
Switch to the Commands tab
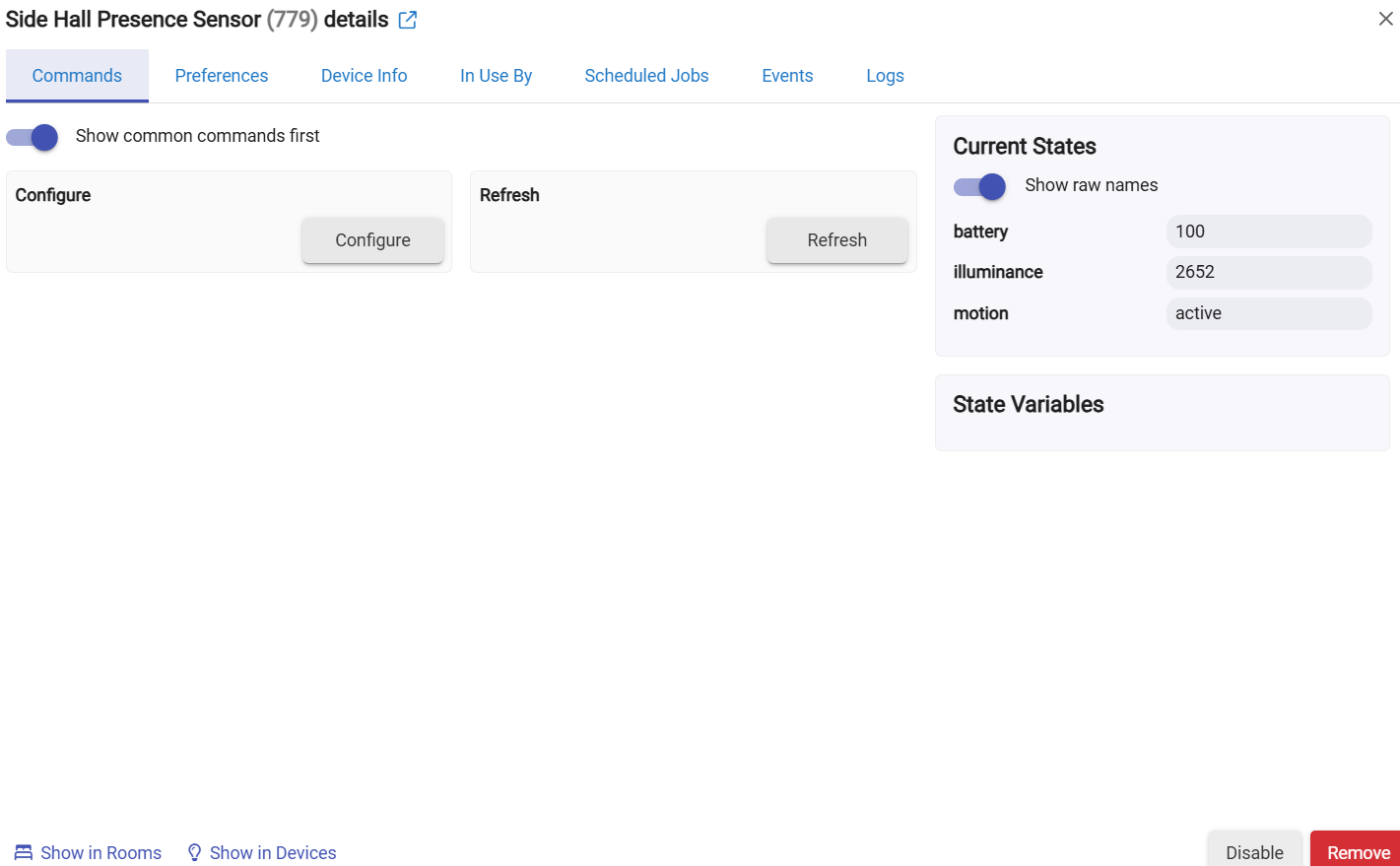(77, 76)
